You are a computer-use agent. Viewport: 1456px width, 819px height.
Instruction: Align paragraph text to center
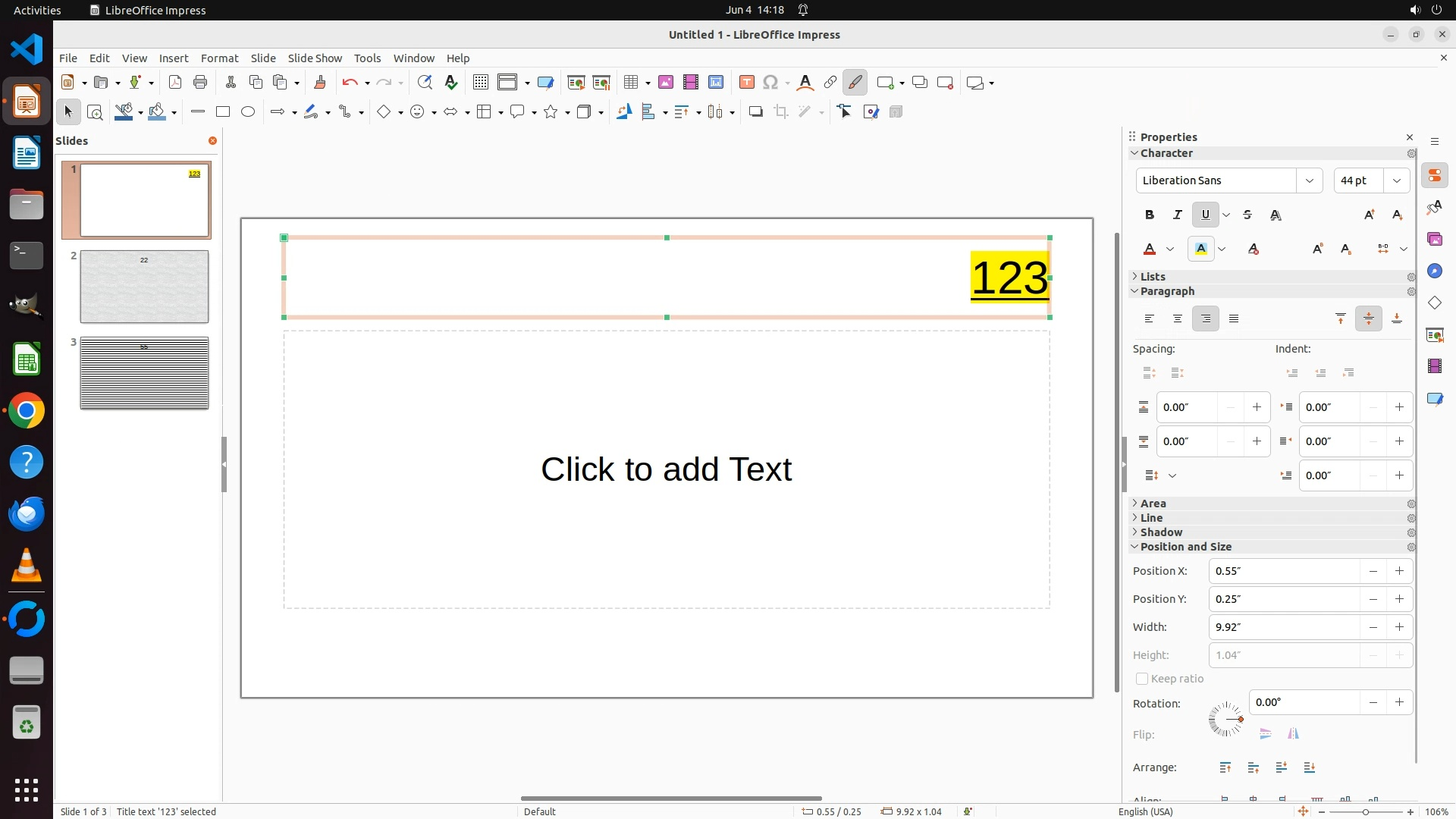point(1177,319)
